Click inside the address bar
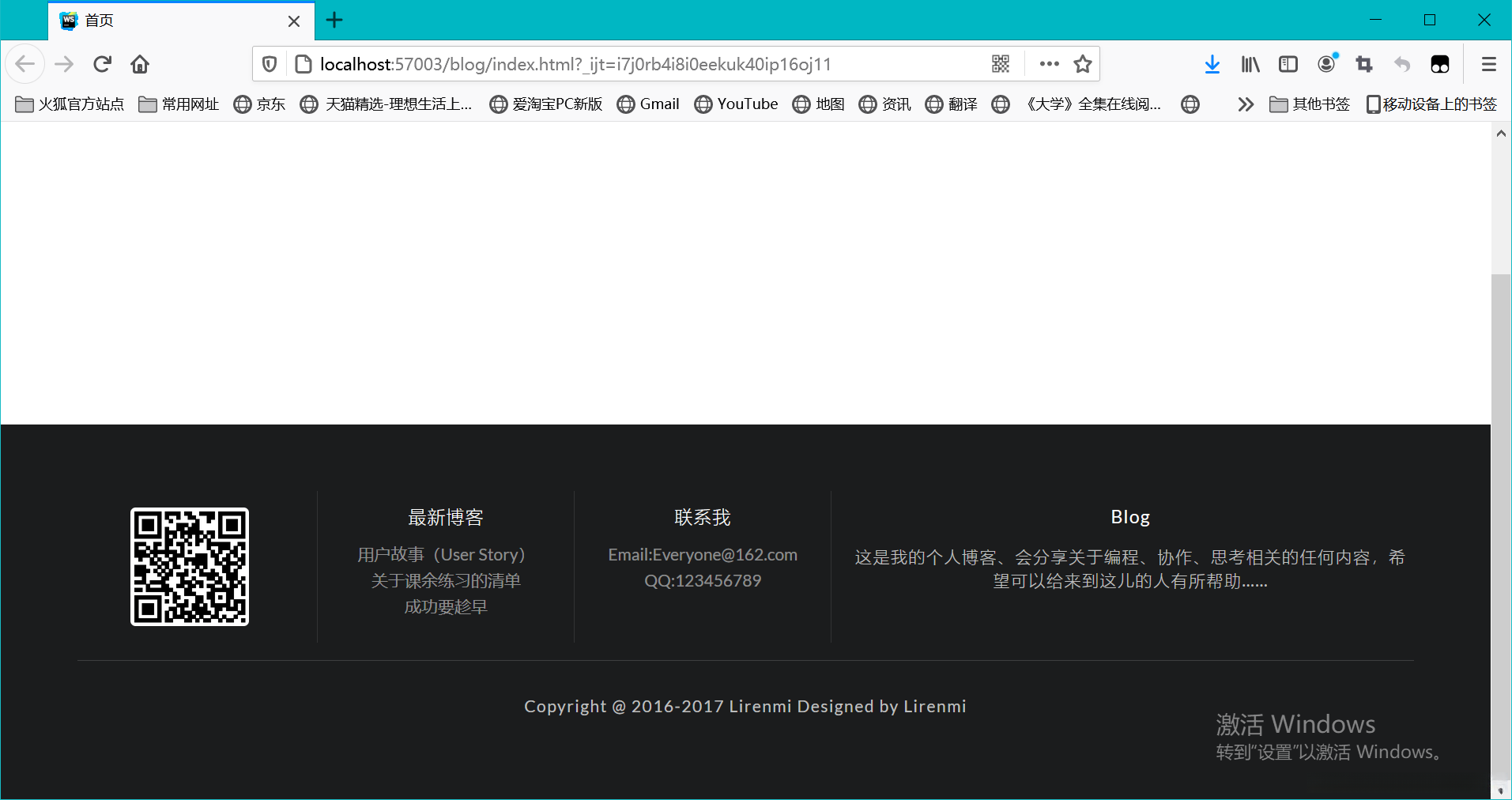Viewport: 1512px width, 800px height. tap(632, 64)
